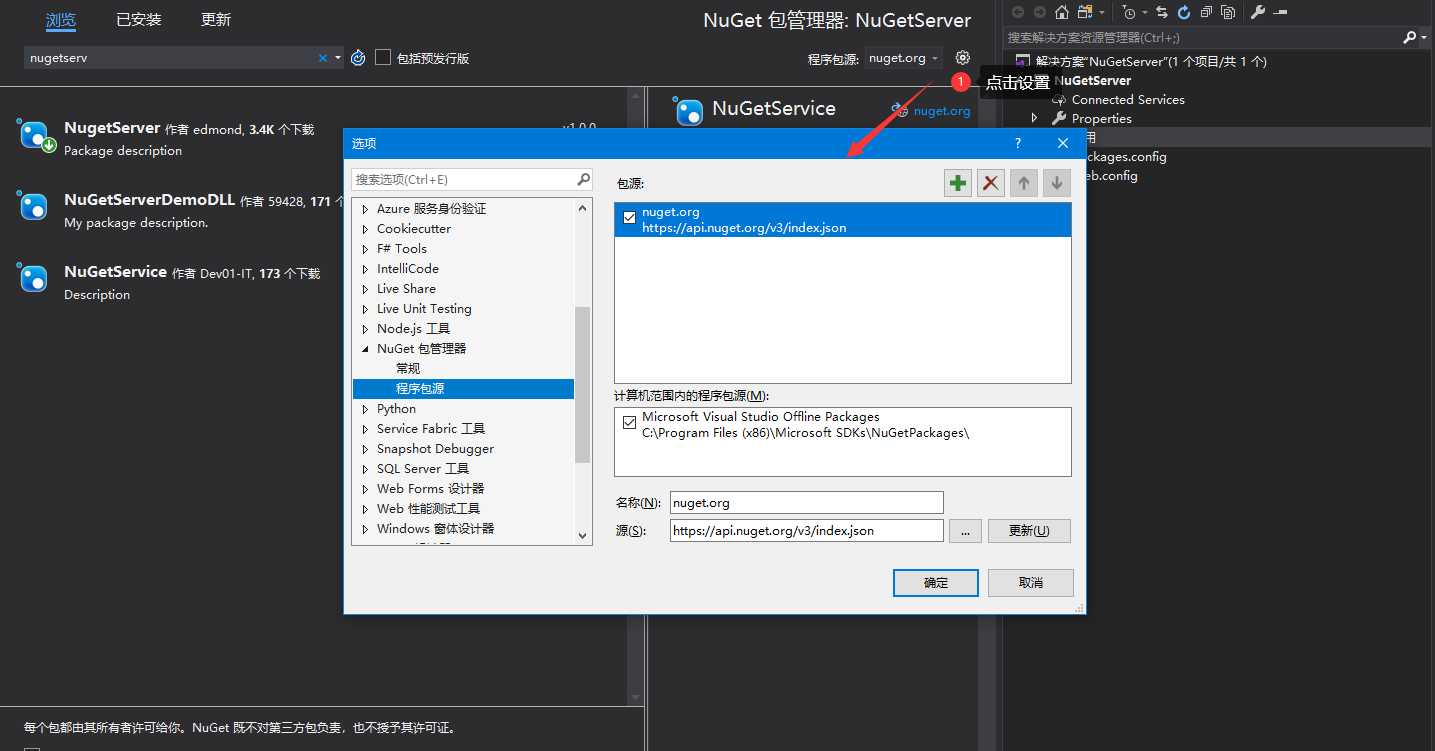
Task: Open NuGet settings gear icon
Action: [963, 58]
